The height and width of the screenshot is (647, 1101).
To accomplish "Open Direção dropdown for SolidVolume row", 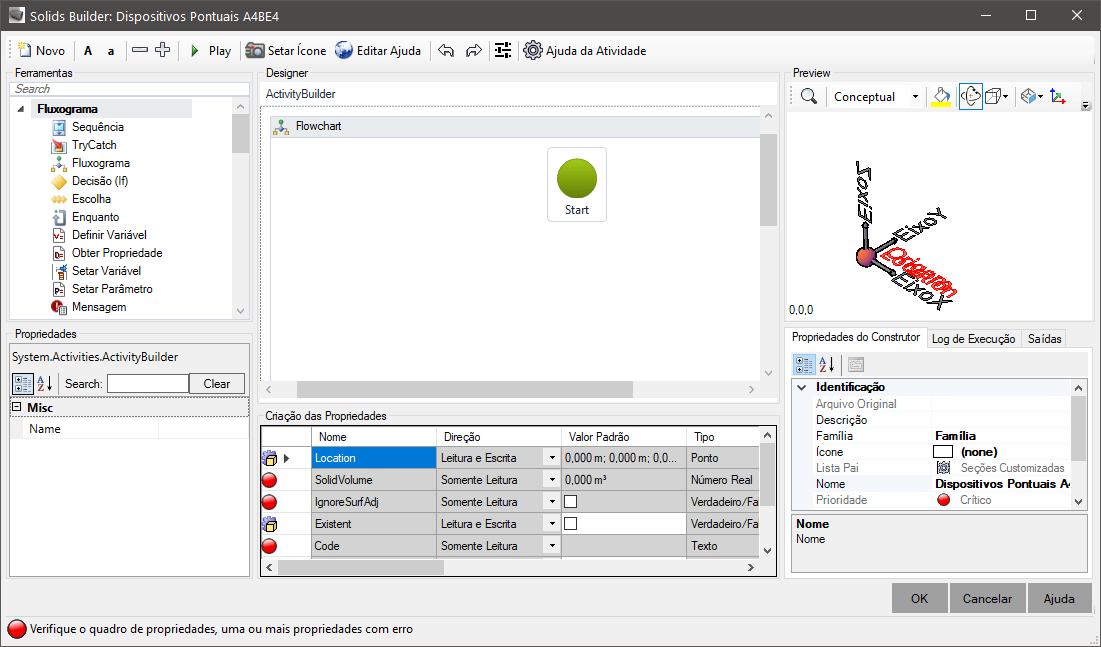I will [x=551, y=480].
